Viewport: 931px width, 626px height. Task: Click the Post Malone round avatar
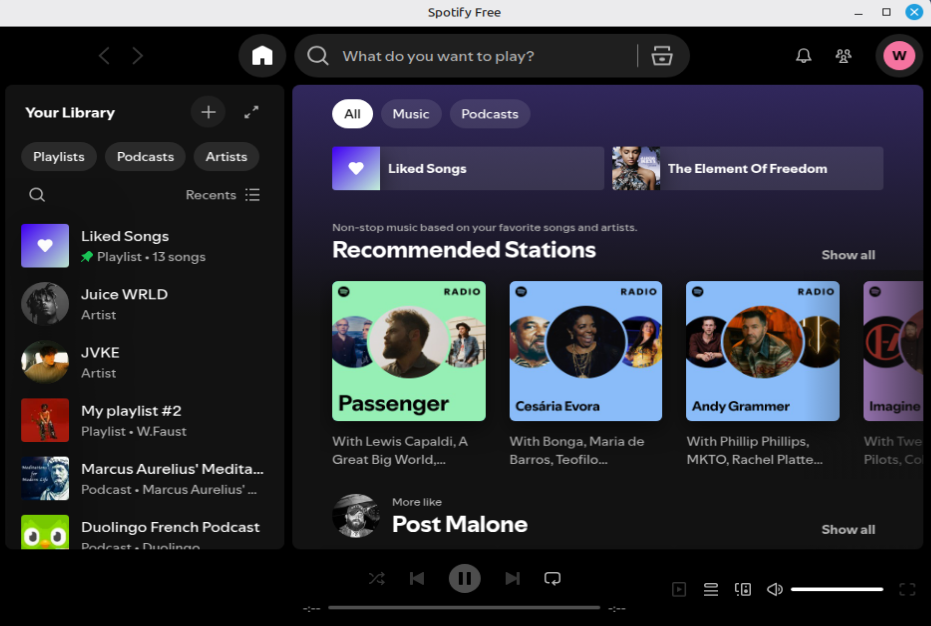click(x=356, y=516)
